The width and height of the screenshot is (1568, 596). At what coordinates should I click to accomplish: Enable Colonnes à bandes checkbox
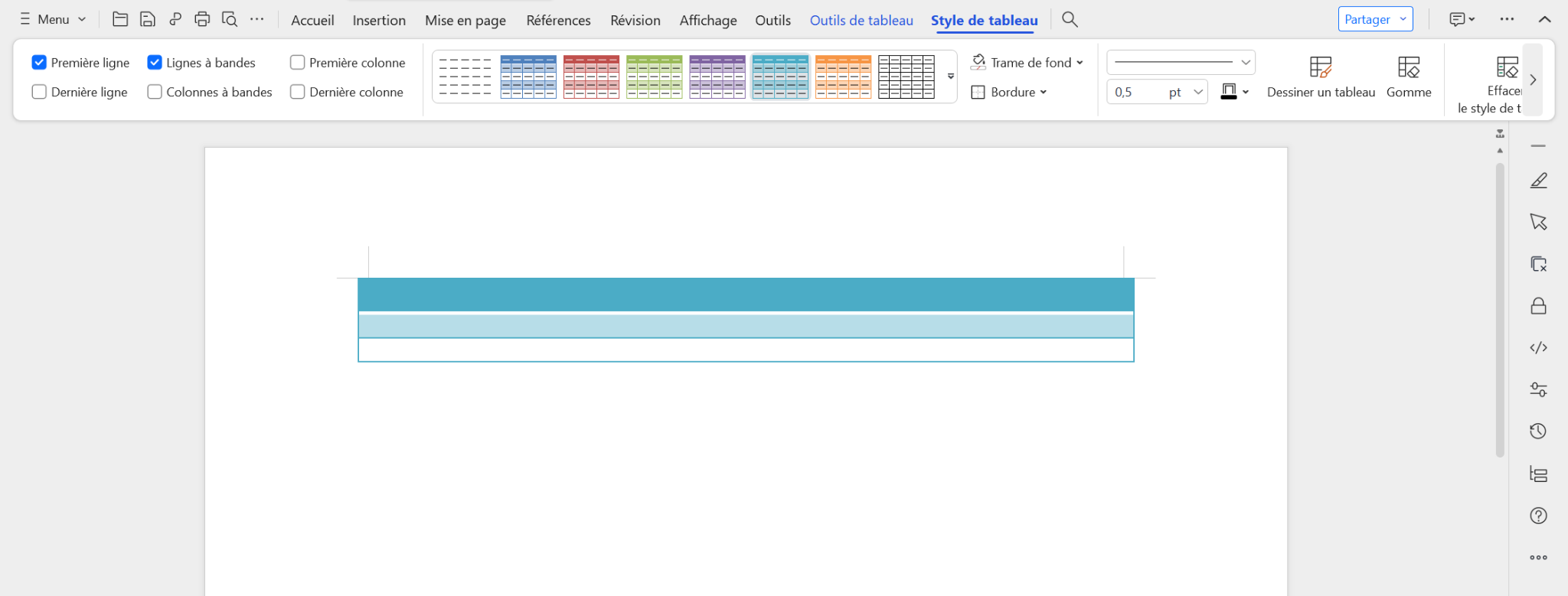coord(155,92)
